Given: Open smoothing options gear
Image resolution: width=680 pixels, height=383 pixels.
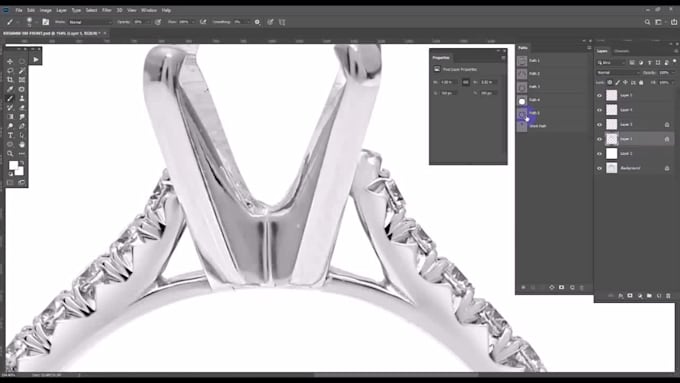Looking at the screenshot, I should pos(257,22).
